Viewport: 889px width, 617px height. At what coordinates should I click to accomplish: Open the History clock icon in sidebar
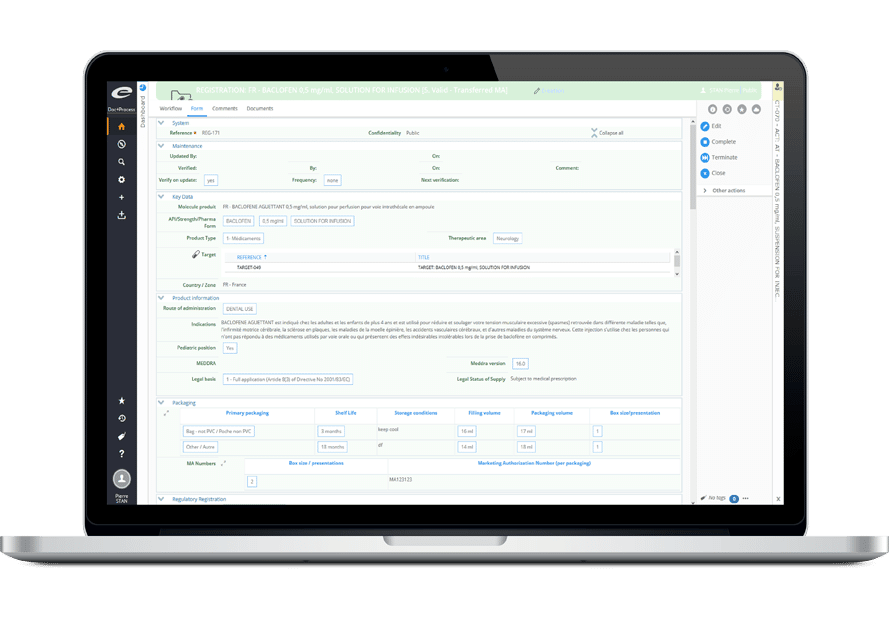tap(121, 418)
